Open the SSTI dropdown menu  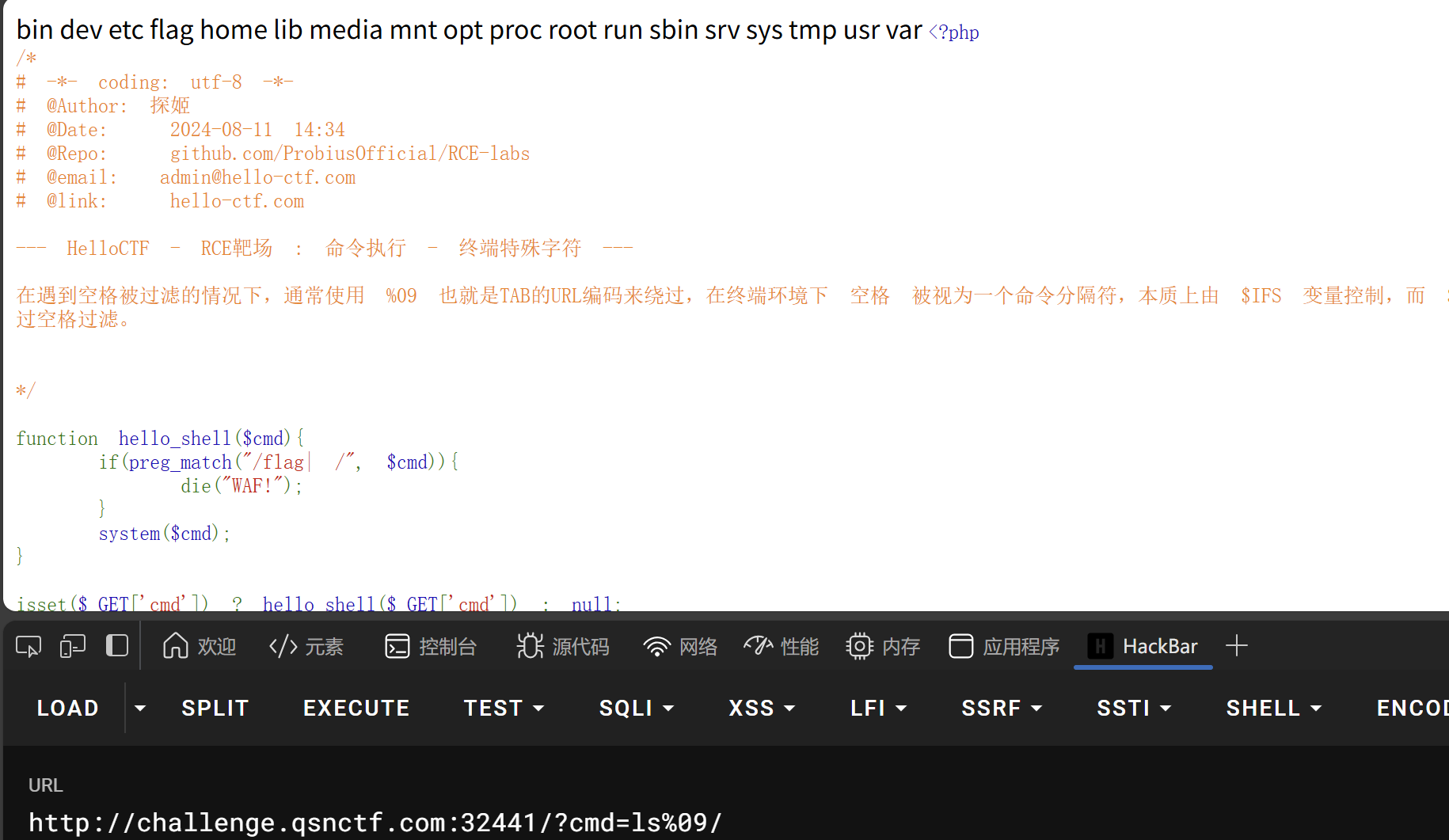coord(1134,708)
